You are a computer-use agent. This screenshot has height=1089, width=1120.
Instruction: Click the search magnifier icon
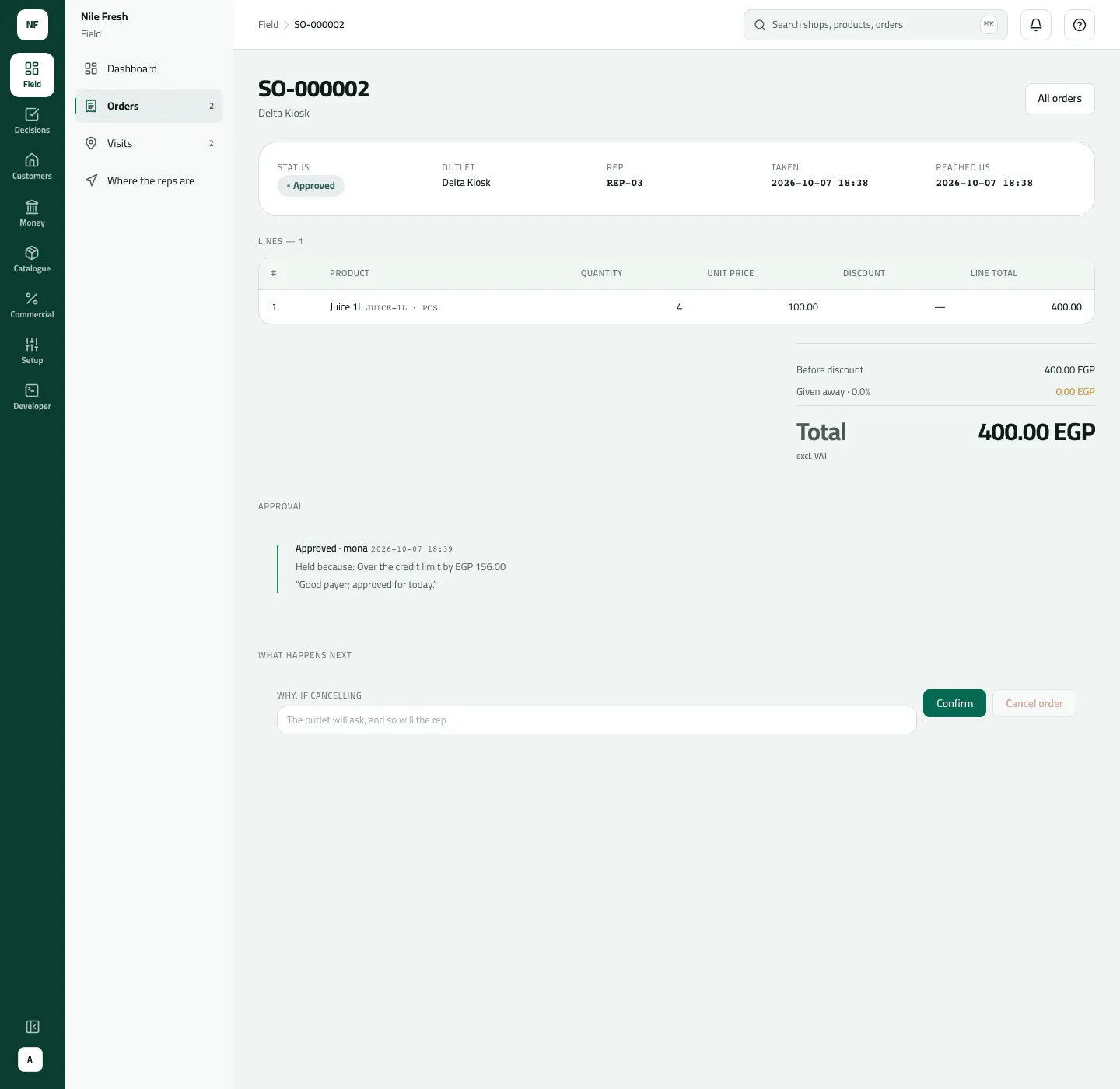pos(760,25)
